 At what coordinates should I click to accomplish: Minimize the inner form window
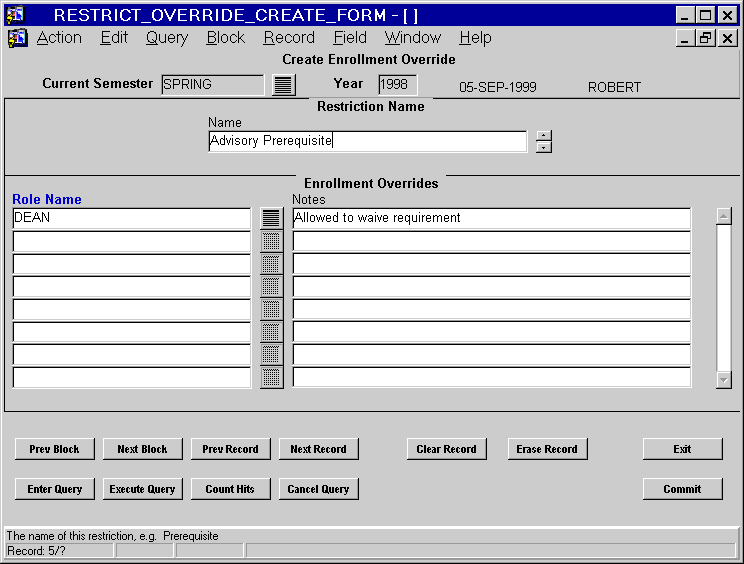(x=684, y=38)
